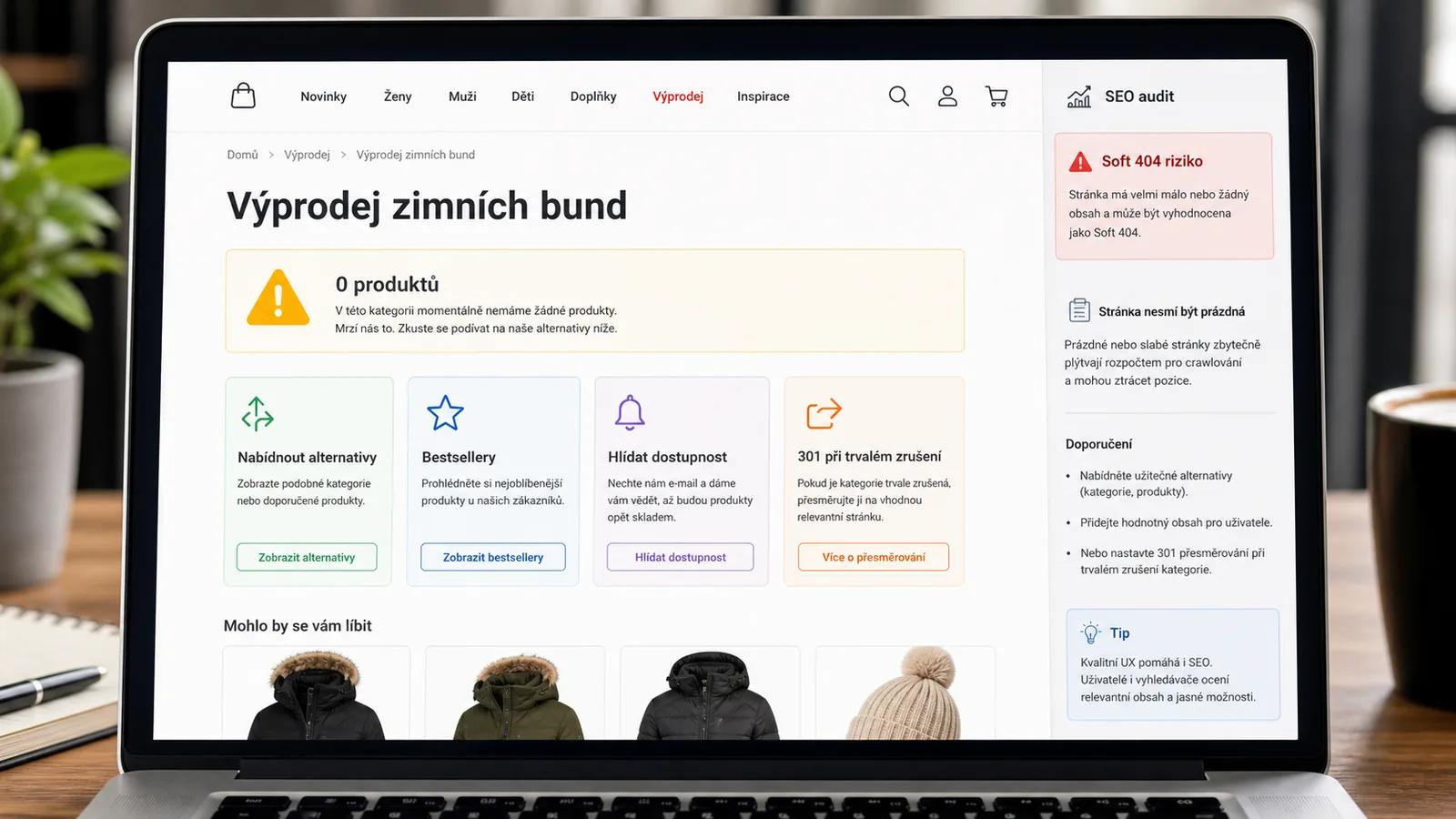Click the shopping bag store logo
This screenshot has width=1456, height=819.
[243, 96]
